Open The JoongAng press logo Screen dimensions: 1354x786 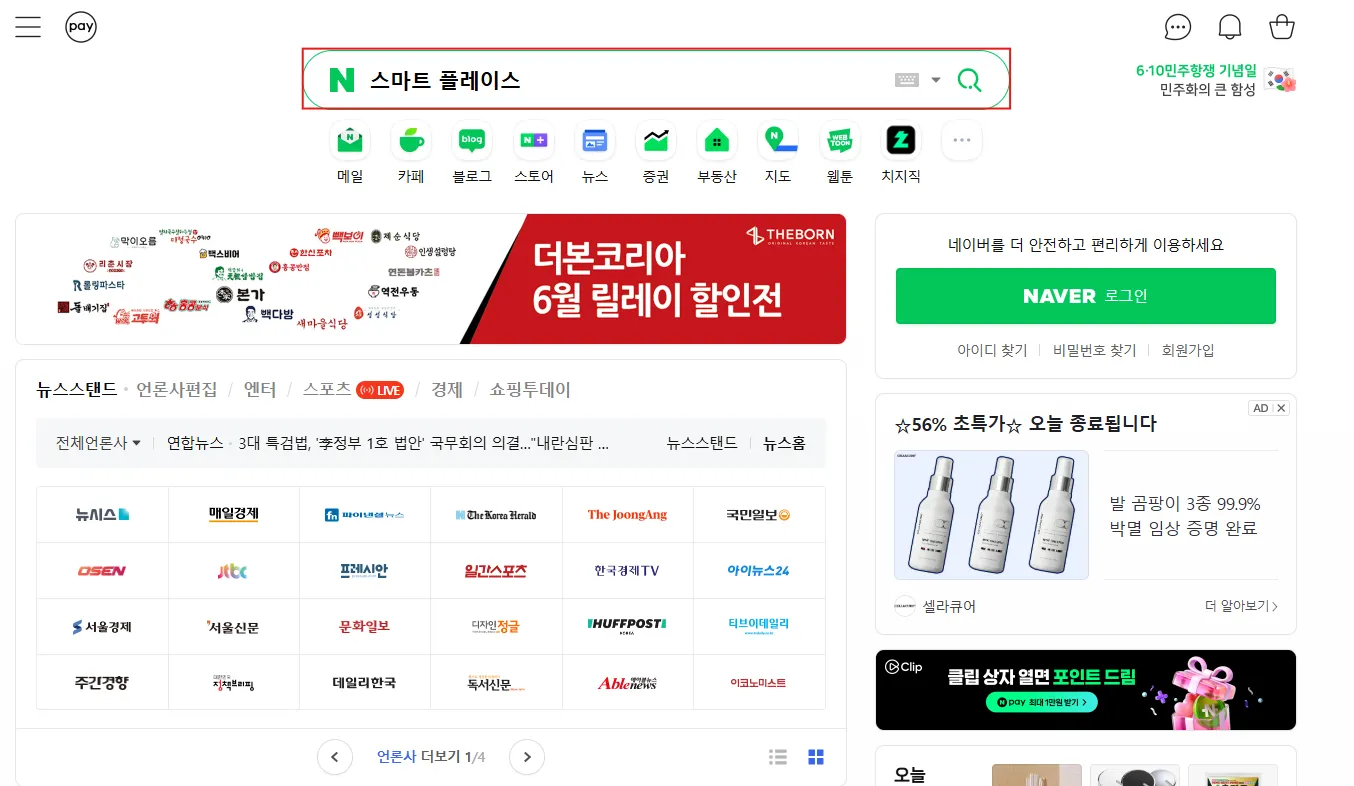coord(627,515)
